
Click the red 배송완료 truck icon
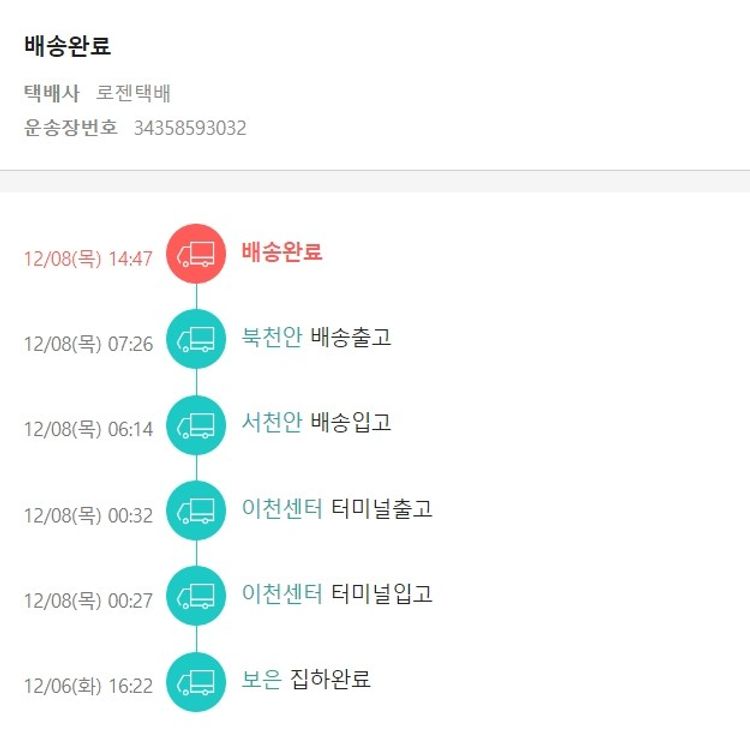[196, 254]
